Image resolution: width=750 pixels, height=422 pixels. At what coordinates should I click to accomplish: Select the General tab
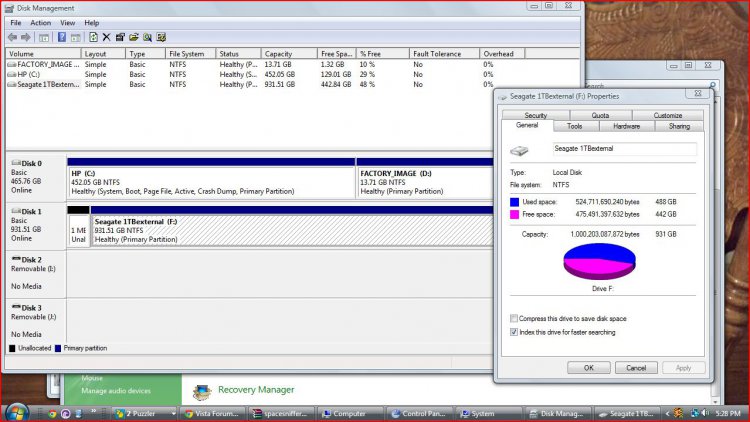pyautogui.click(x=527, y=125)
